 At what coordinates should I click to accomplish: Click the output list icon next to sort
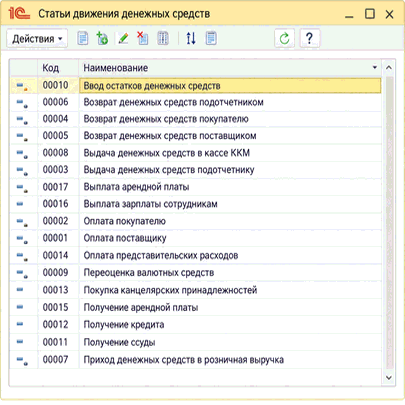[211, 38]
